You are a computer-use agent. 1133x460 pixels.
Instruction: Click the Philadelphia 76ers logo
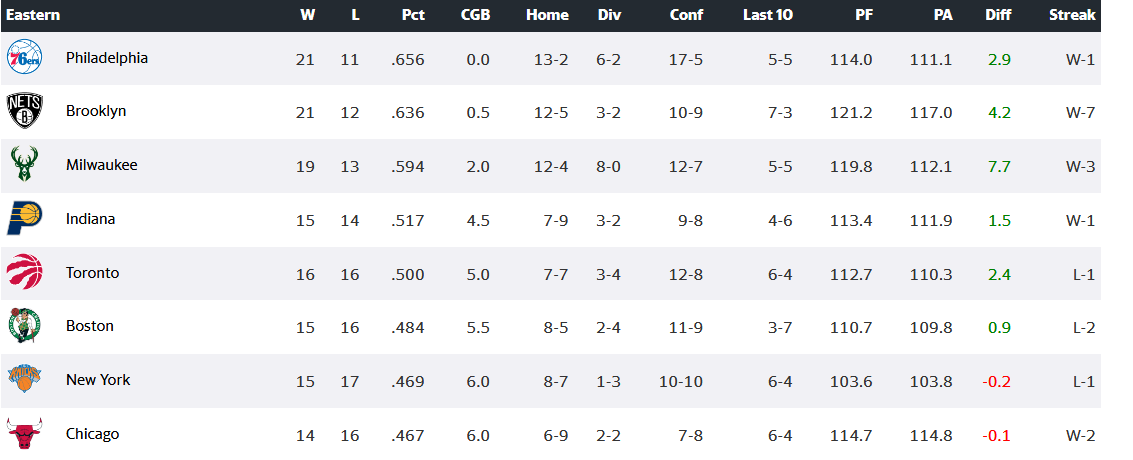click(x=24, y=57)
